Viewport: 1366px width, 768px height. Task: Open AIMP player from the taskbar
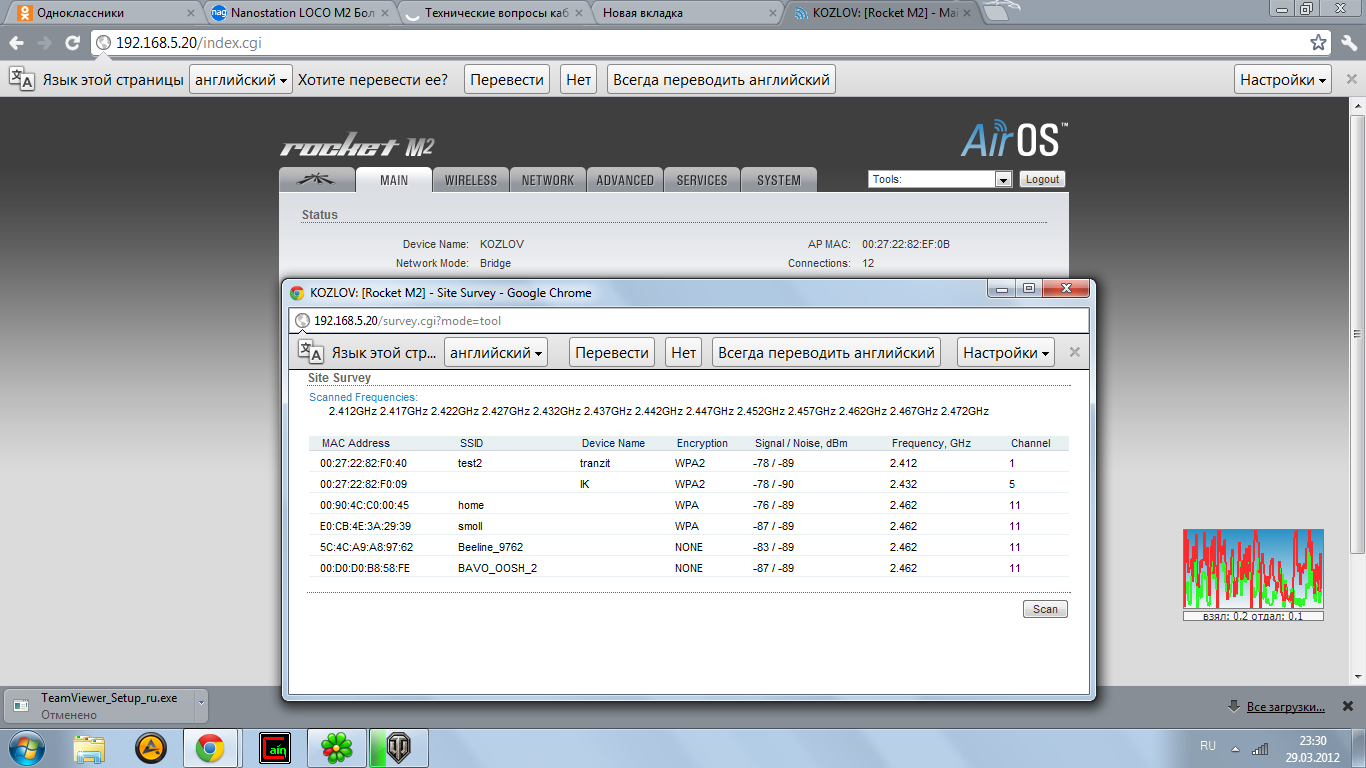[x=151, y=747]
